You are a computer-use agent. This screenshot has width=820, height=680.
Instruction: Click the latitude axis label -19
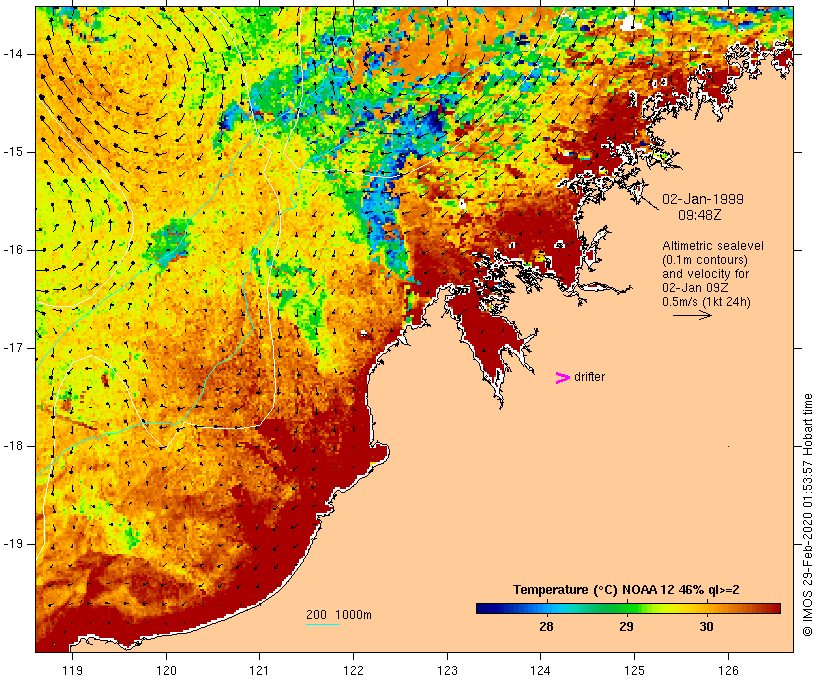[x=13, y=544]
